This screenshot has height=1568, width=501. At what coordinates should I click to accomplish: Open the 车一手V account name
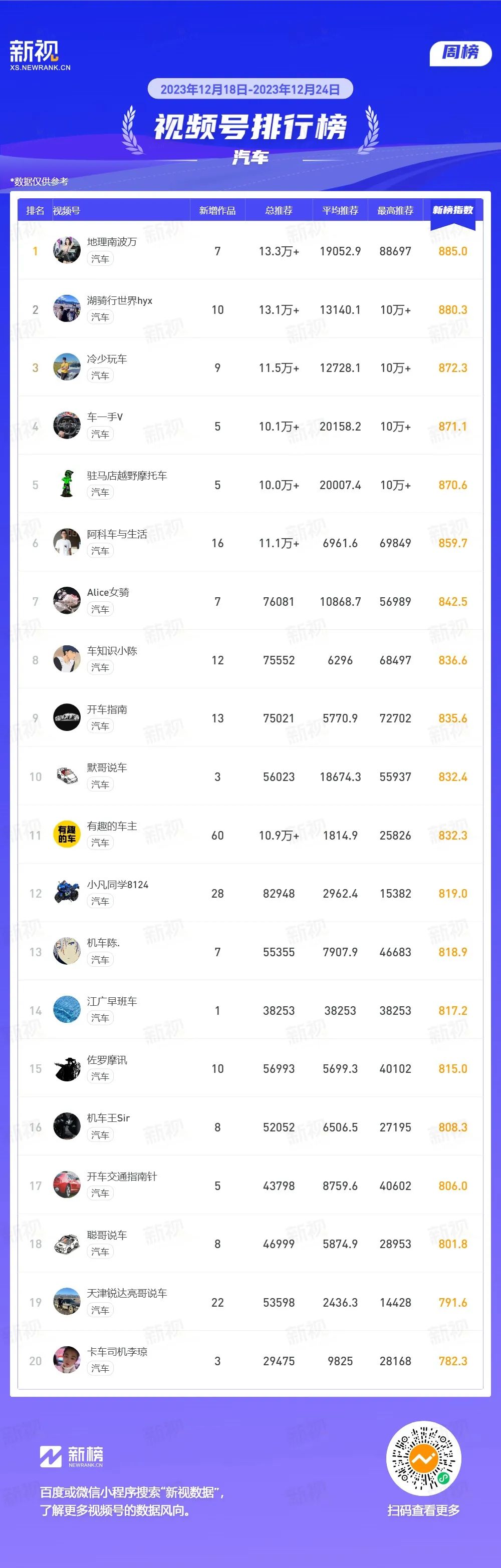105,417
